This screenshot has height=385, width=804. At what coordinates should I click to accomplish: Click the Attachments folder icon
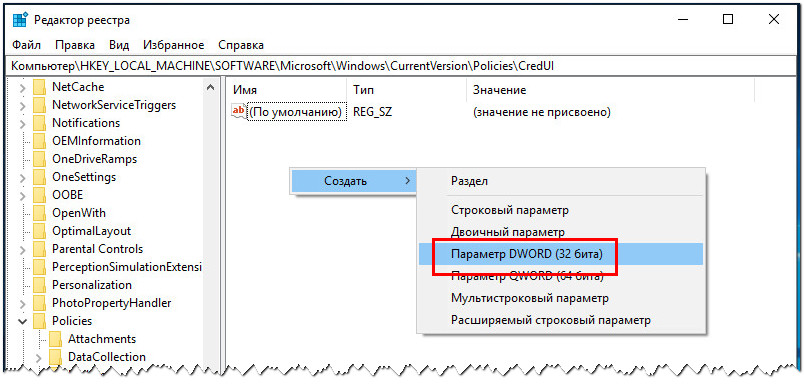(56, 339)
